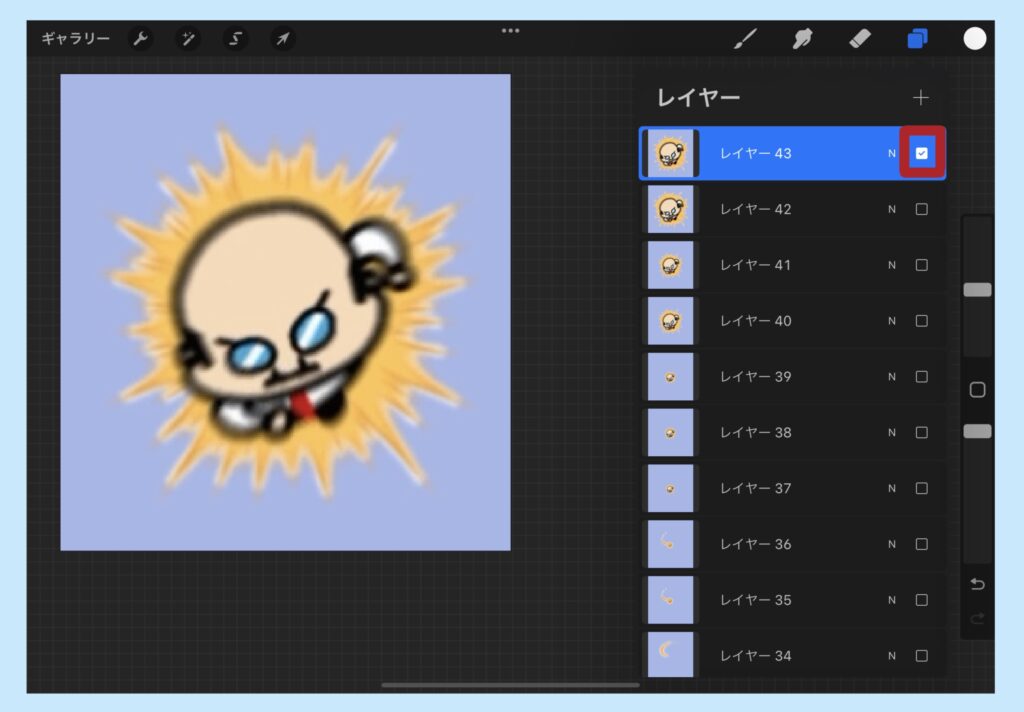This screenshot has height=712, width=1024.
Task: Click the レイヤー 38 layer name
Action: pos(756,432)
